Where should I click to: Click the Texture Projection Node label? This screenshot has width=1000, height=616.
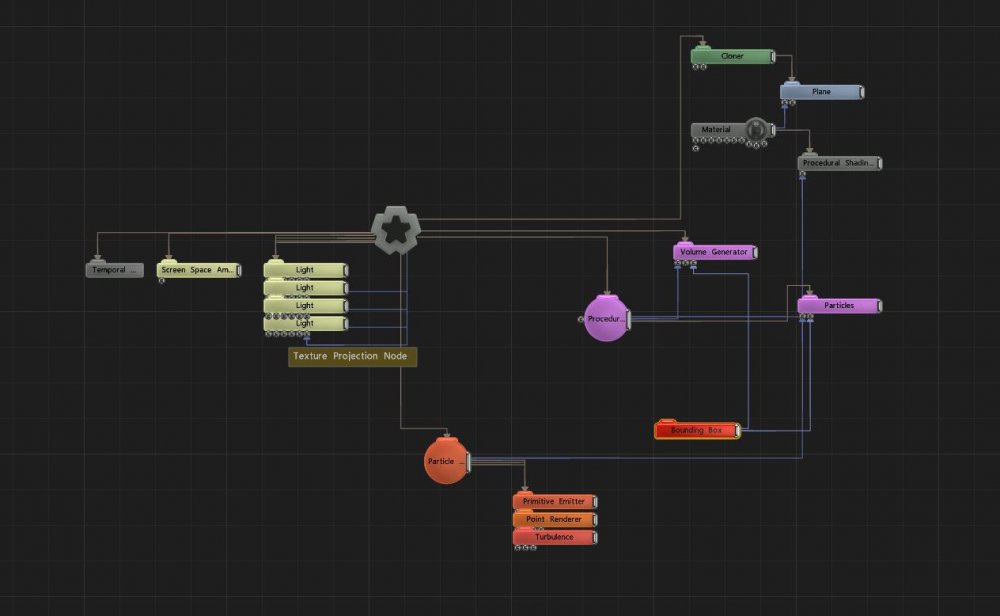pos(350,356)
